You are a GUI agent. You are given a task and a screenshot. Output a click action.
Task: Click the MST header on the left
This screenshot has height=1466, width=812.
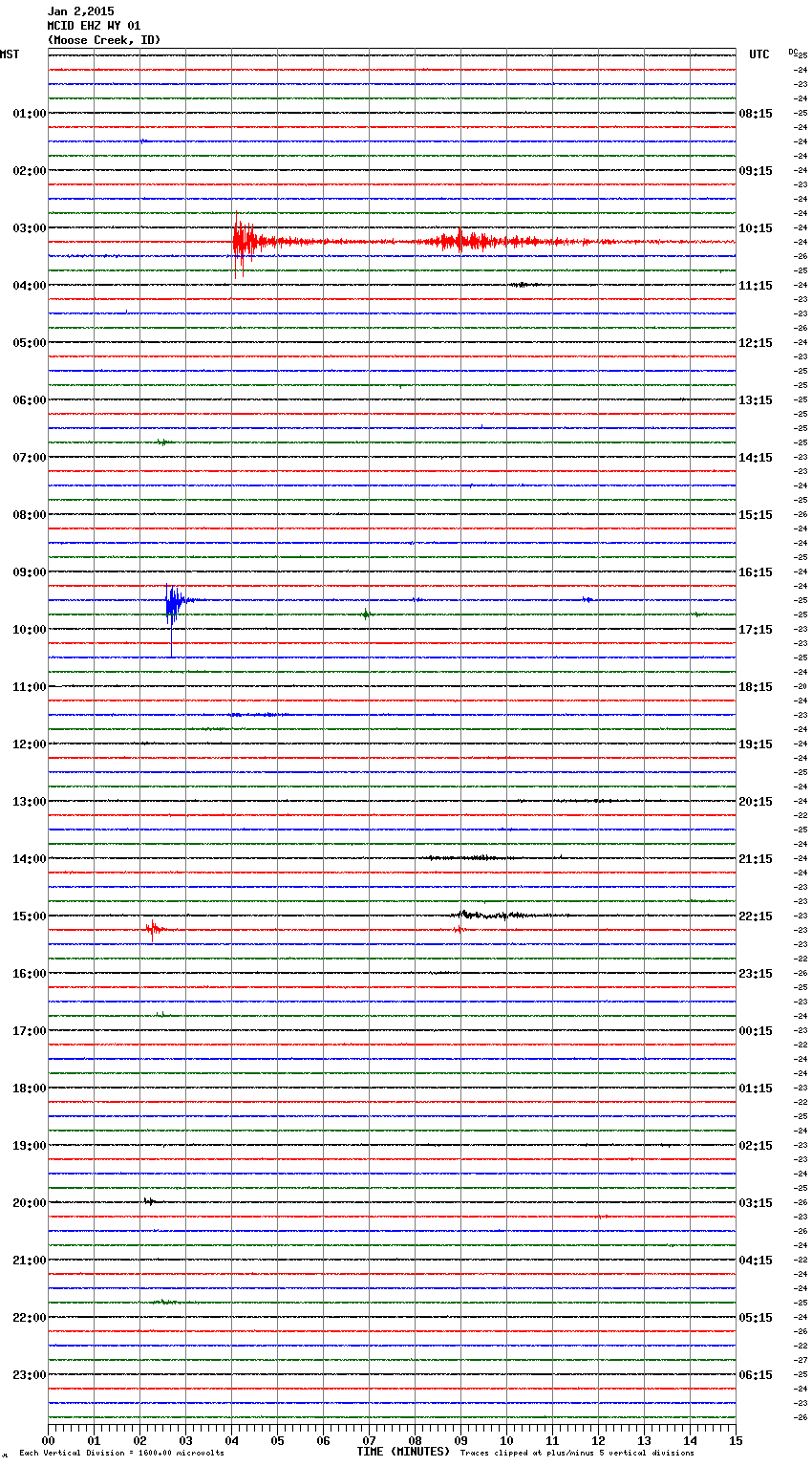tap(10, 54)
